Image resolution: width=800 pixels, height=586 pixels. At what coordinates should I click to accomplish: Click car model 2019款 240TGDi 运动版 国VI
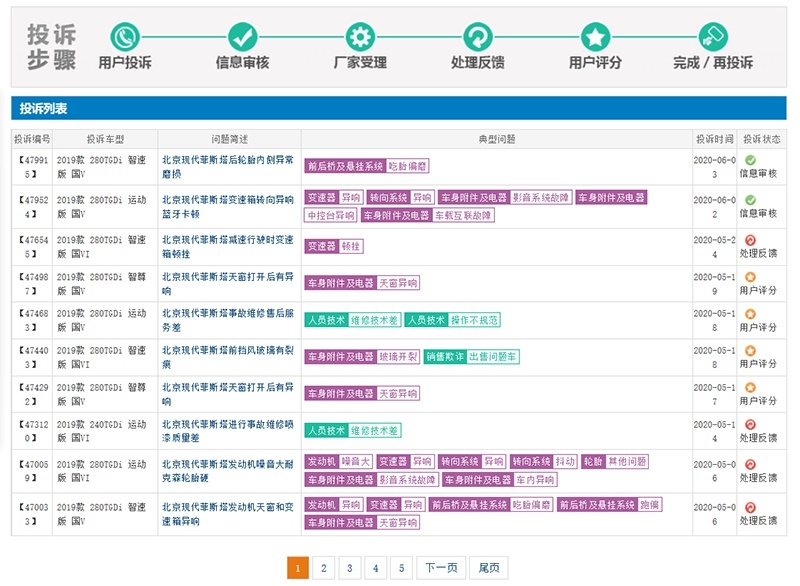tap(101, 431)
